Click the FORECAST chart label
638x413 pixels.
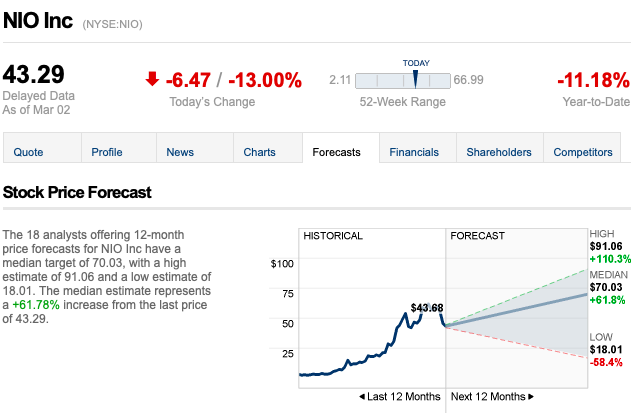pyautogui.click(x=477, y=236)
